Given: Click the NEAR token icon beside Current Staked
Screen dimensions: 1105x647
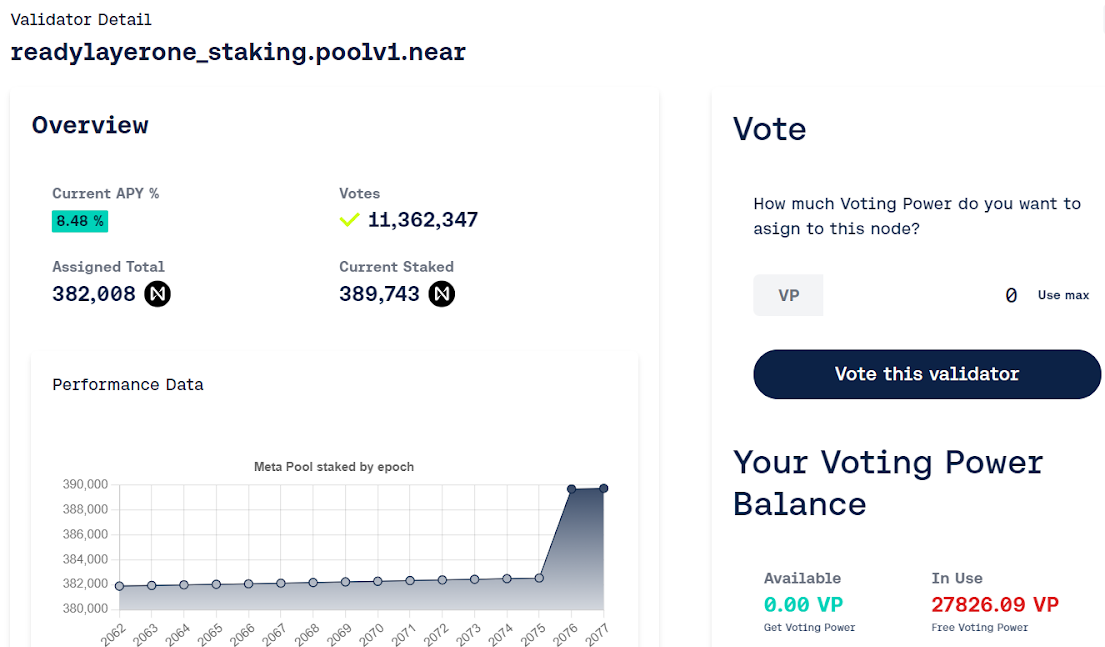Looking at the screenshot, I should pos(441,294).
